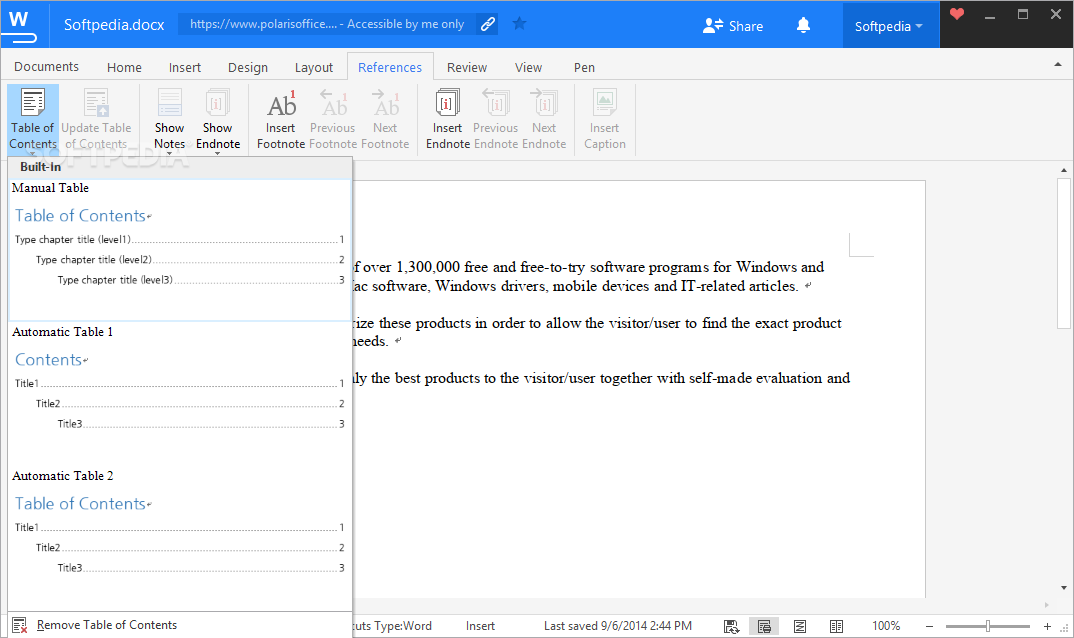Image resolution: width=1074 pixels, height=638 pixels.
Task: Click the Insert mode status indicator
Action: pos(480,626)
